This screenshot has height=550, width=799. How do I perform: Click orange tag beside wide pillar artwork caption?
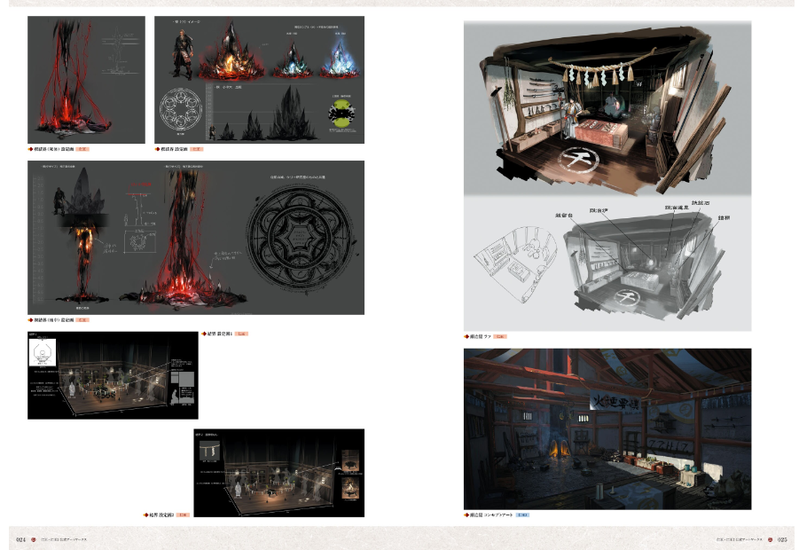[x=83, y=320]
